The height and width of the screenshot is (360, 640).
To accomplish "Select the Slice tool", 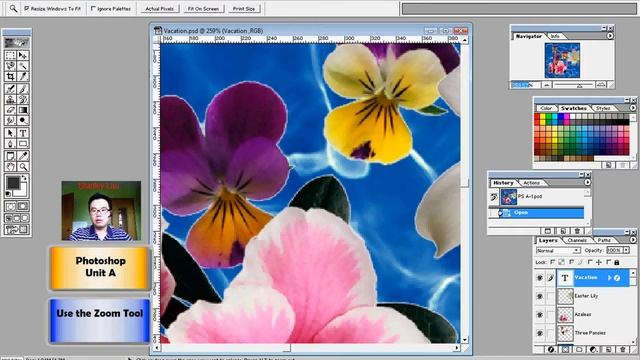I will (23, 76).
